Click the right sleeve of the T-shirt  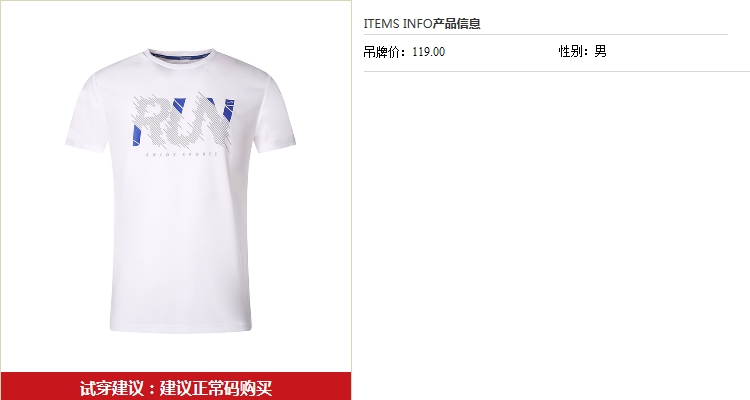275,114
